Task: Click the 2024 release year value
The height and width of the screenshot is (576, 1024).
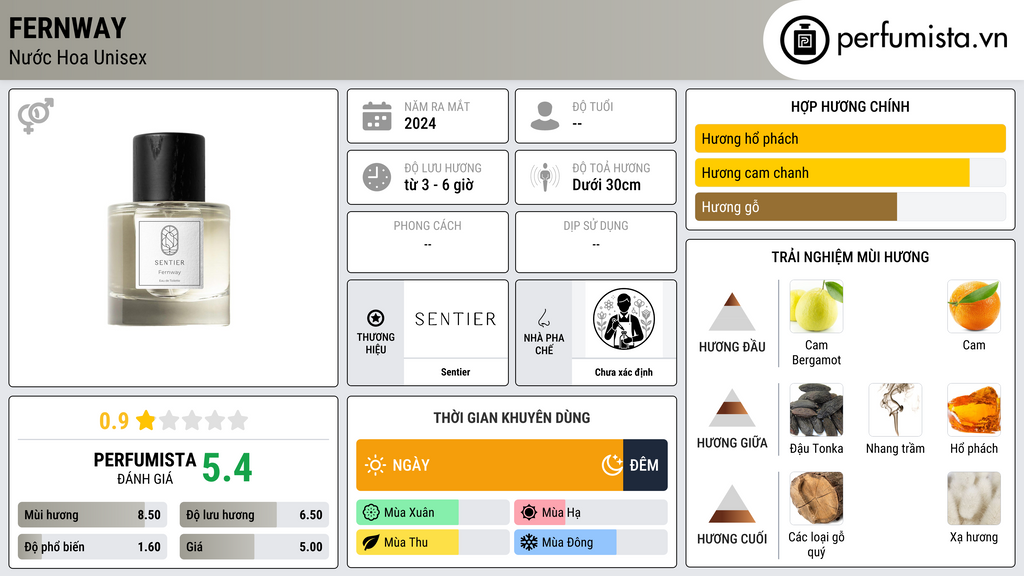Action: click(x=420, y=123)
